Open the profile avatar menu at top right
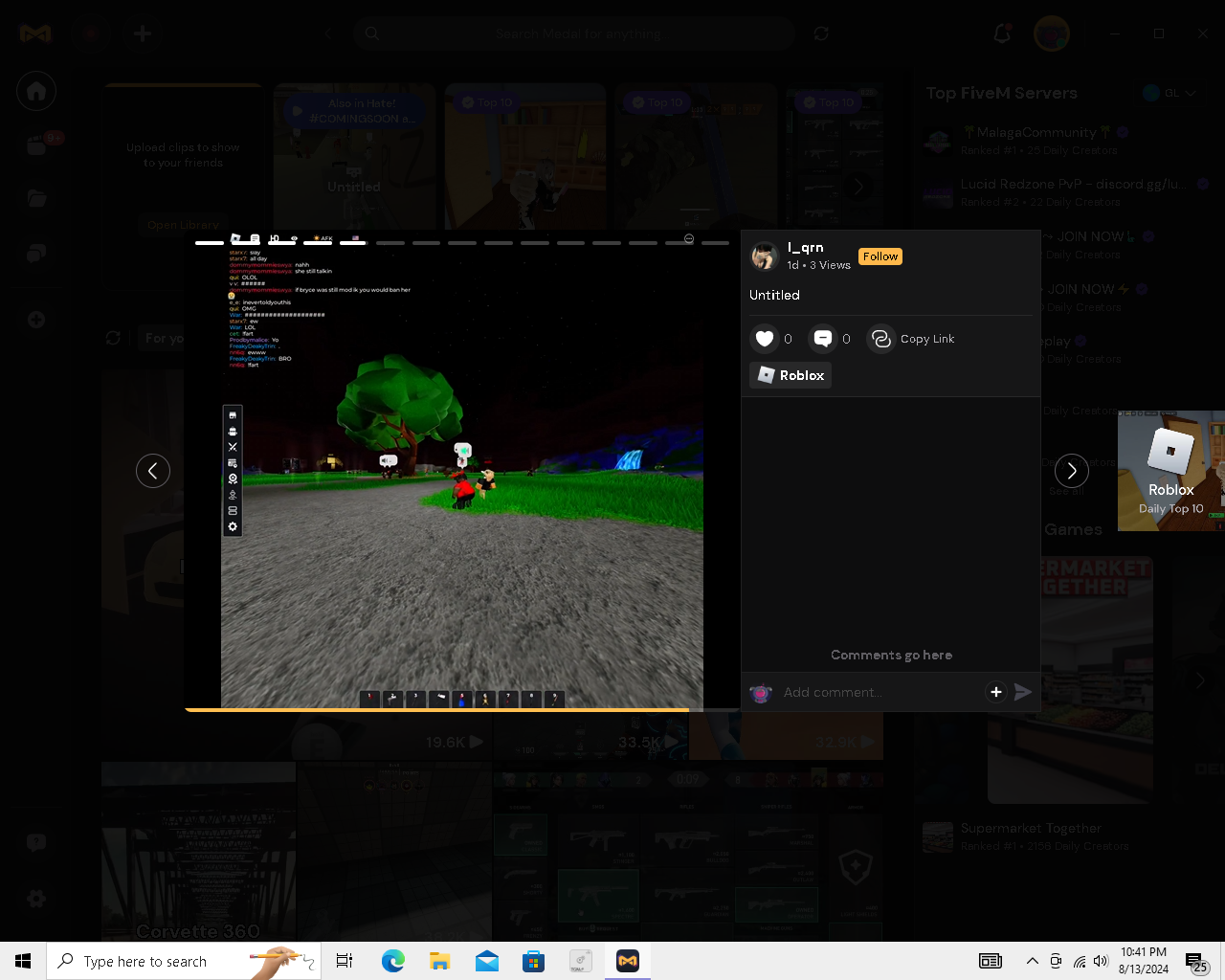 (1052, 33)
